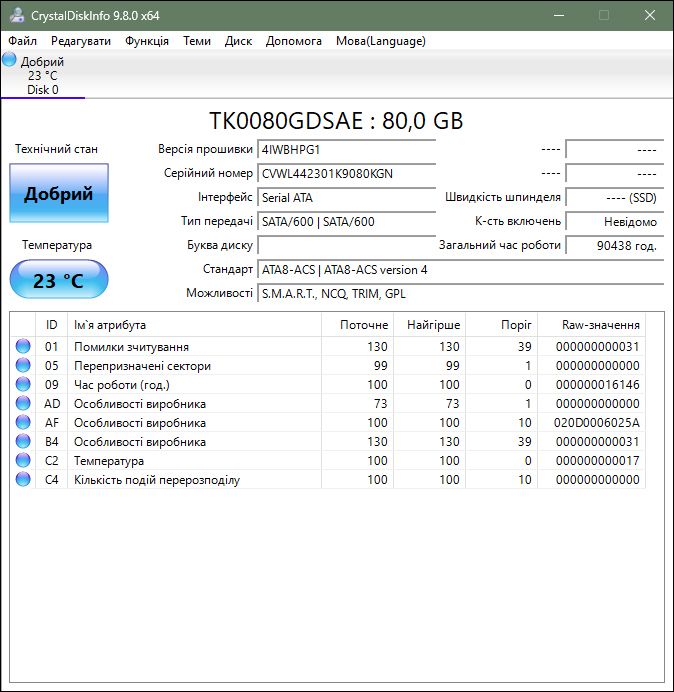Click status orb for attribute 01
This screenshot has width=674, height=692.
pos(23,346)
